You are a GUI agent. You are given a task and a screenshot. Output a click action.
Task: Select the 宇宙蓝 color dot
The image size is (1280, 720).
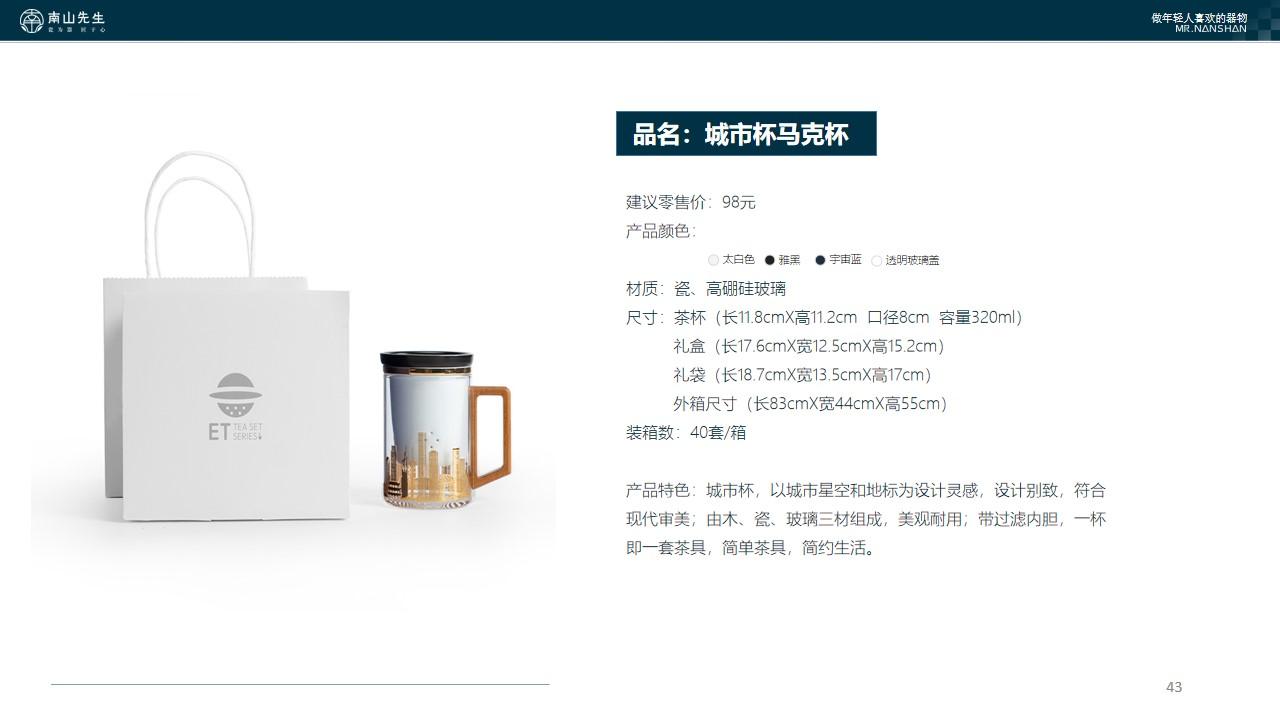click(820, 260)
